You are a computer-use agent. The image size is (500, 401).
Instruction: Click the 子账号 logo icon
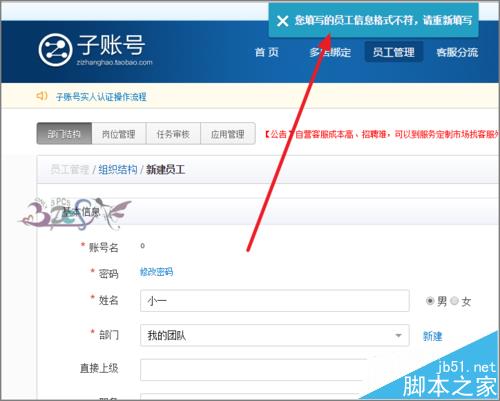(55, 50)
